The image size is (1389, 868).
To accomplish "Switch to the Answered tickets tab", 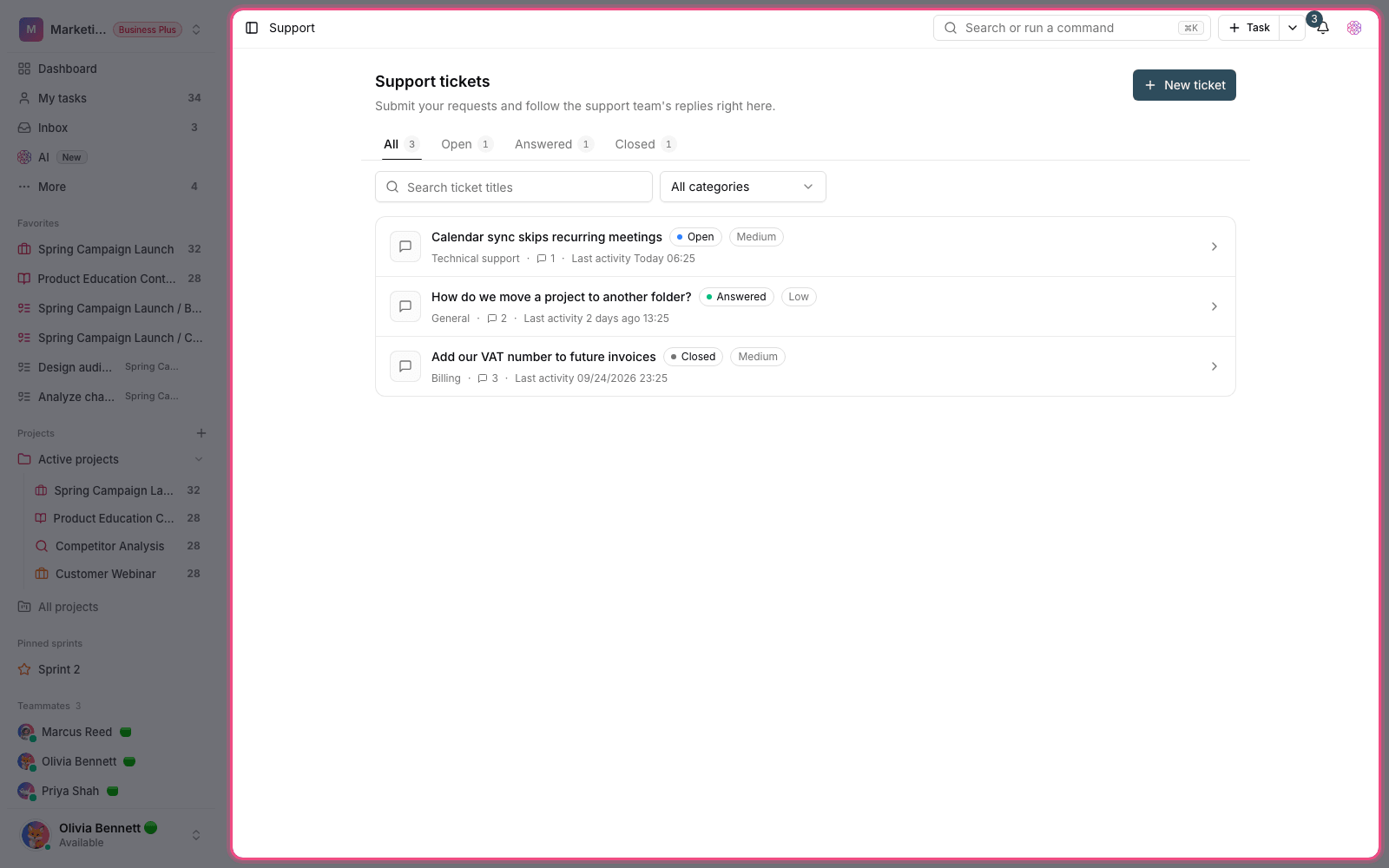I will coord(554,144).
